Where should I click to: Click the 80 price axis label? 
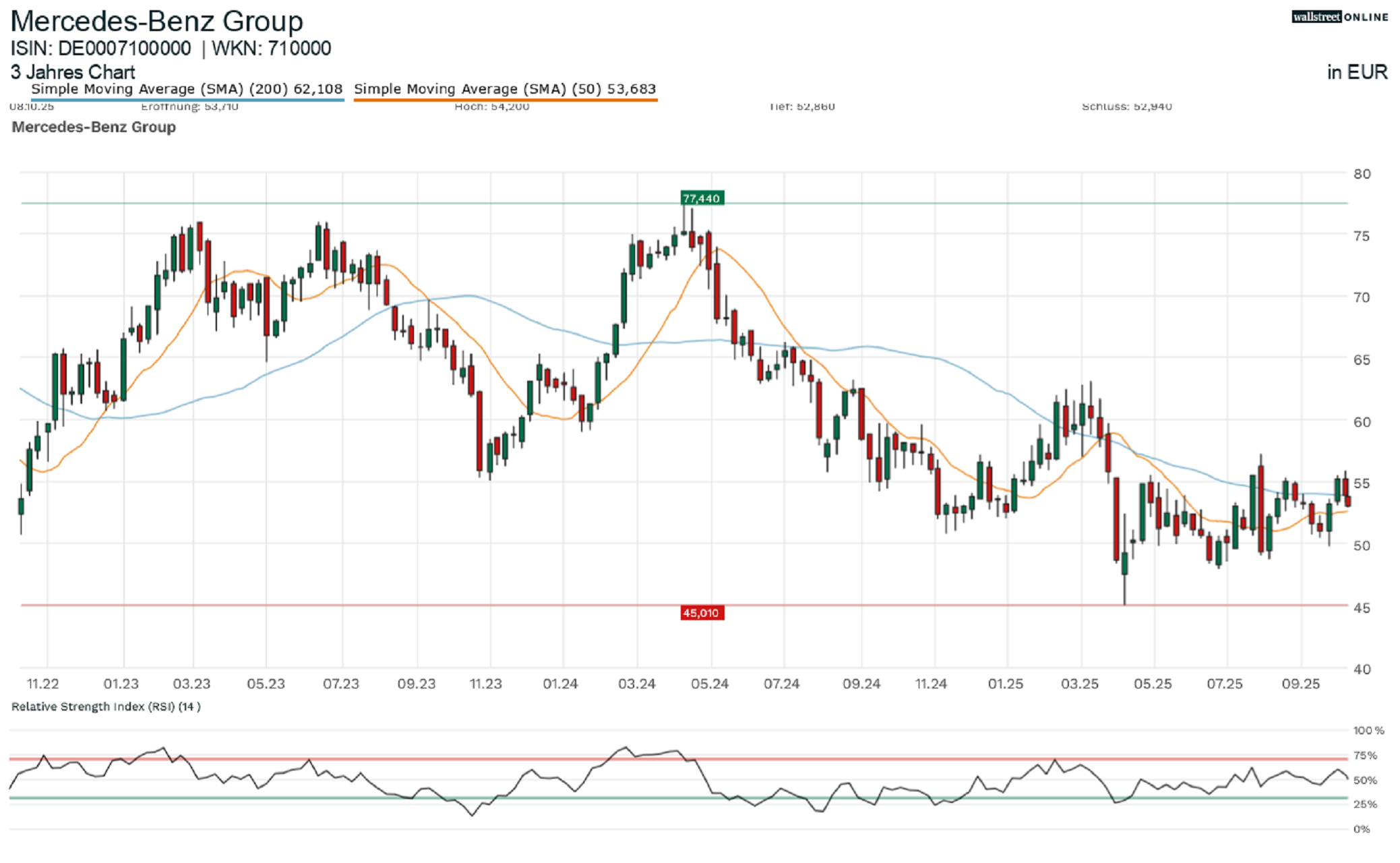pyautogui.click(x=1362, y=174)
